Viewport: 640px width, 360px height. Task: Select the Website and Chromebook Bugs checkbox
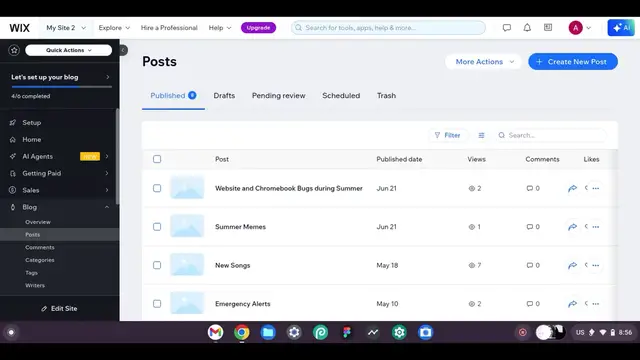tap(157, 188)
